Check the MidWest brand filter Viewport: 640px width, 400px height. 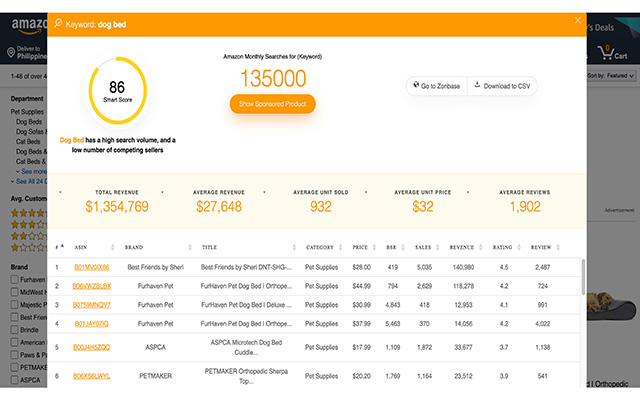pos(14,292)
